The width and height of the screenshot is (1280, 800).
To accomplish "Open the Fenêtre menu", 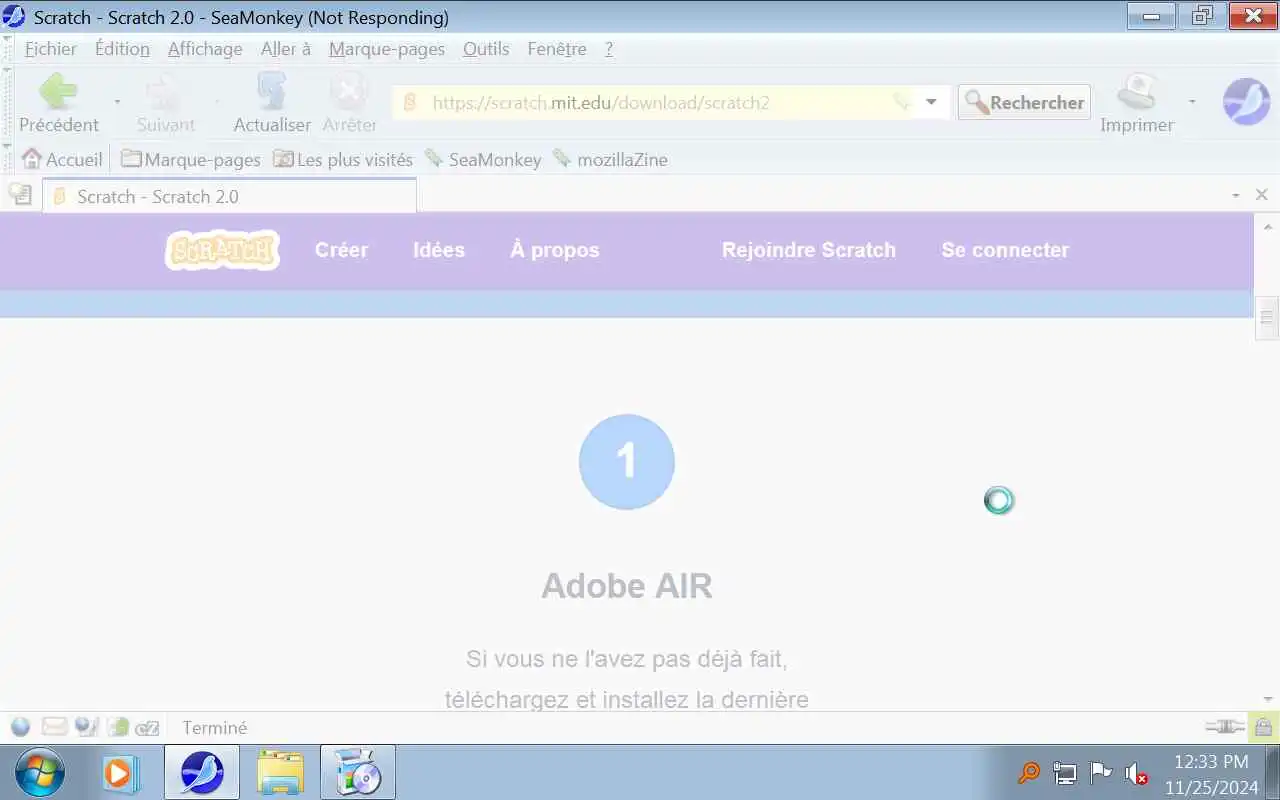I will tap(557, 49).
